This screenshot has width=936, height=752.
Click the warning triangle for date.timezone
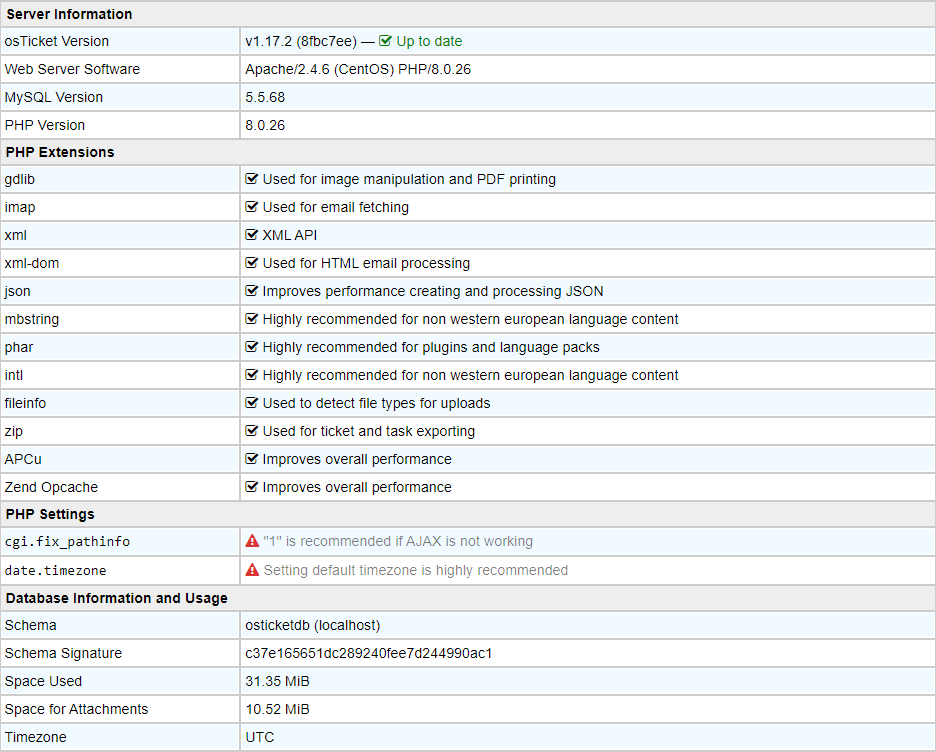point(252,570)
